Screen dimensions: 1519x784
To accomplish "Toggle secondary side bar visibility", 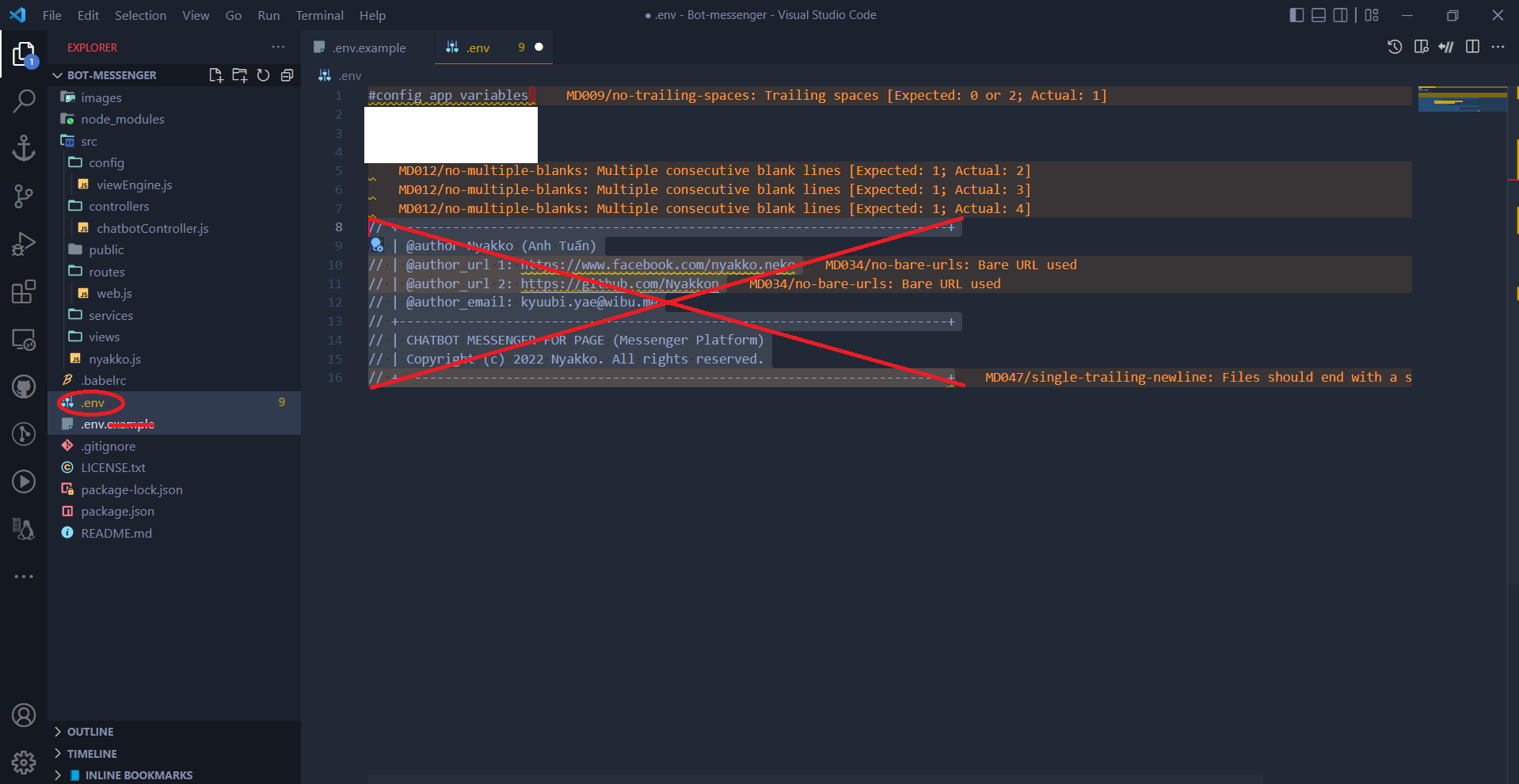I will point(1341,15).
